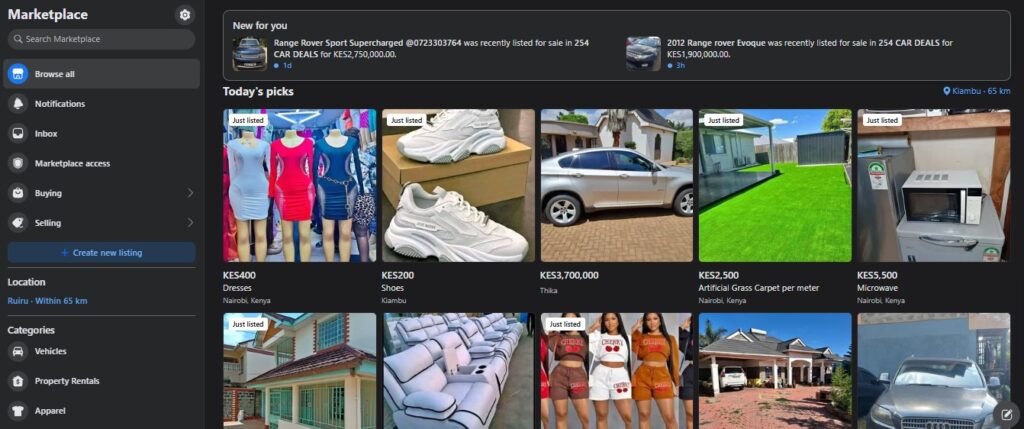Open the Selling menu item
The width and height of the screenshot is (1024, 429).
[101, 223]
